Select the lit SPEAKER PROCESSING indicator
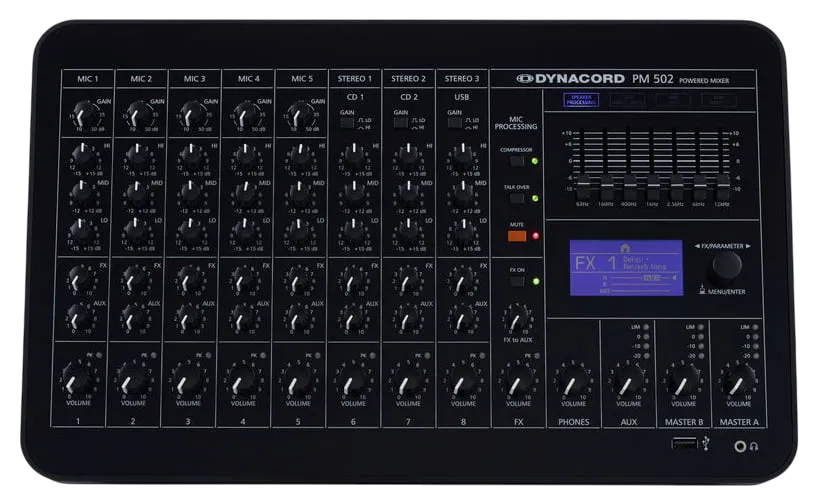 pyautogui.click(x=581, y=100)
